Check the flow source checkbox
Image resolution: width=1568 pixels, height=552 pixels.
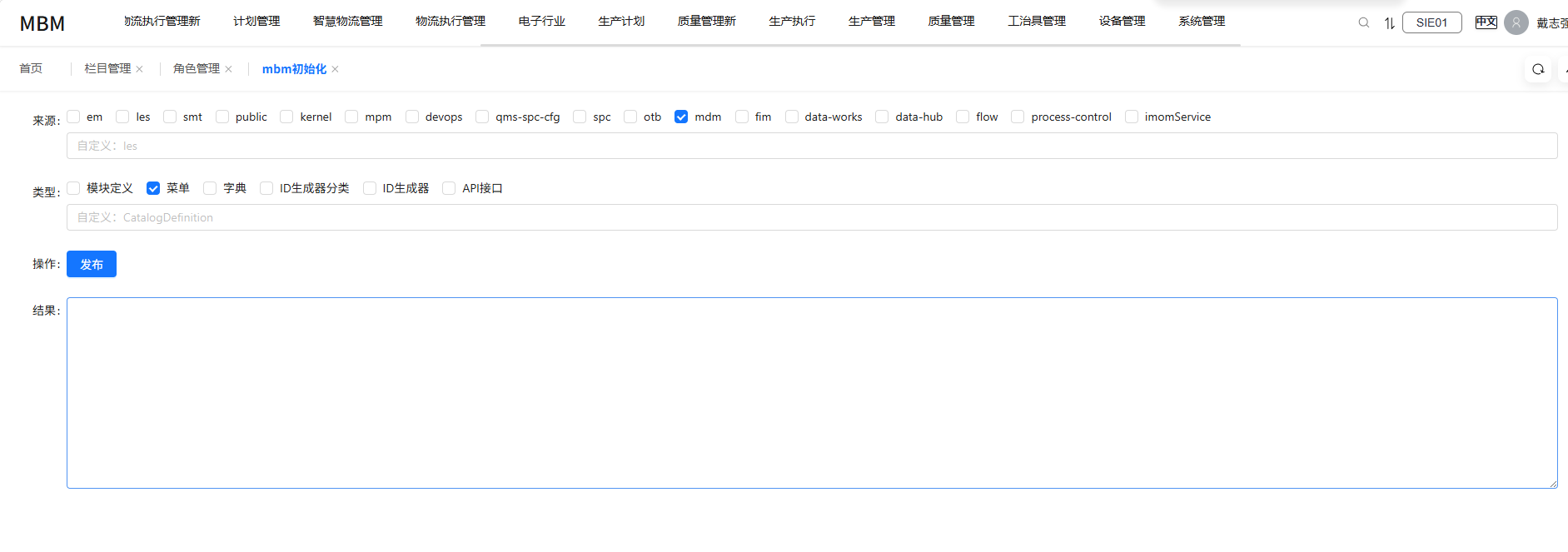pyautogui.click(x=963, y=117)
